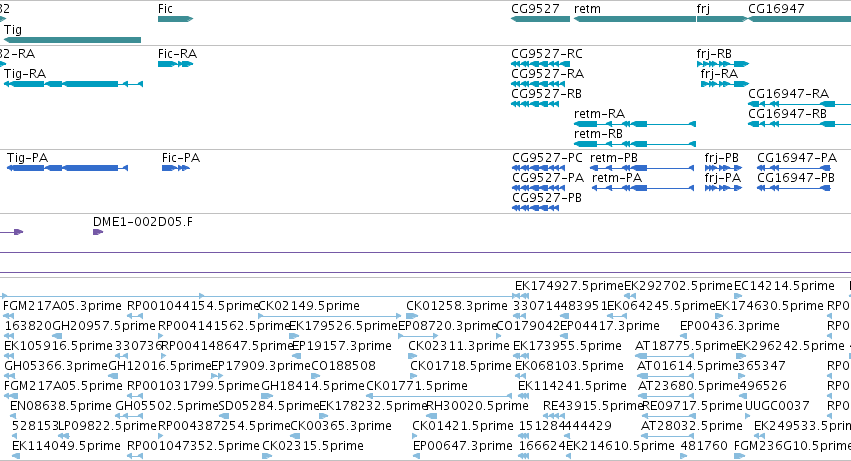Select the EP00647.3prime EST label
The width and height of the screenshot is (851, 461).
click(x=463, y=447)
